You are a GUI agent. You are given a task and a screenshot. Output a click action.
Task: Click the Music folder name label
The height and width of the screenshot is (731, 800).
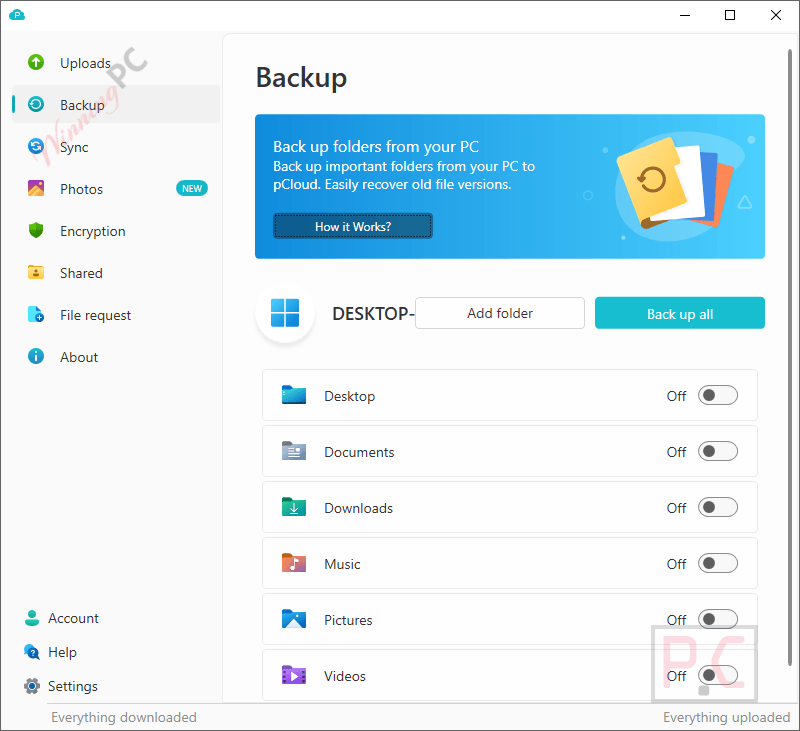[342, 564]
